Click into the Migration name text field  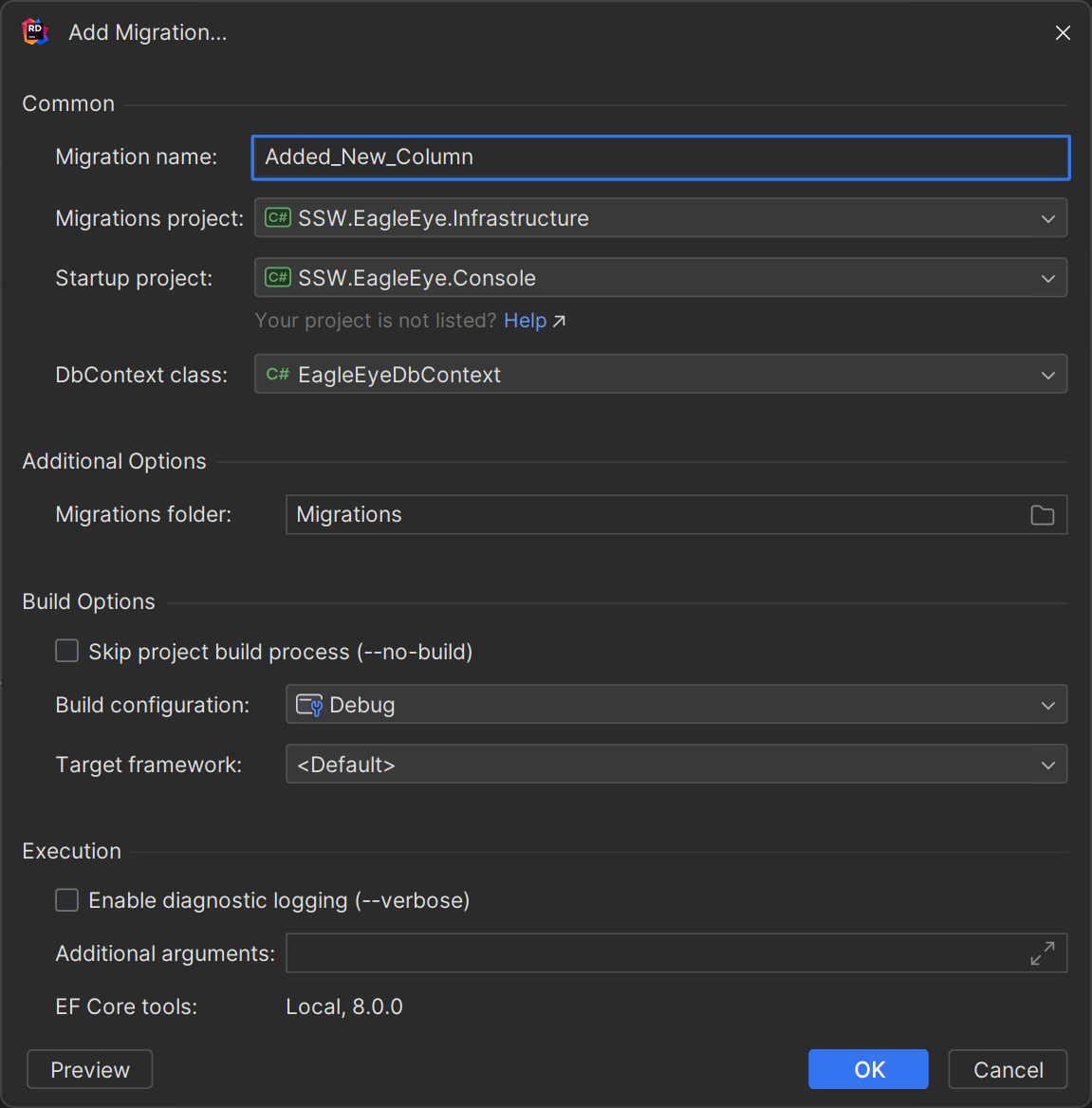[x=660, y=157]
